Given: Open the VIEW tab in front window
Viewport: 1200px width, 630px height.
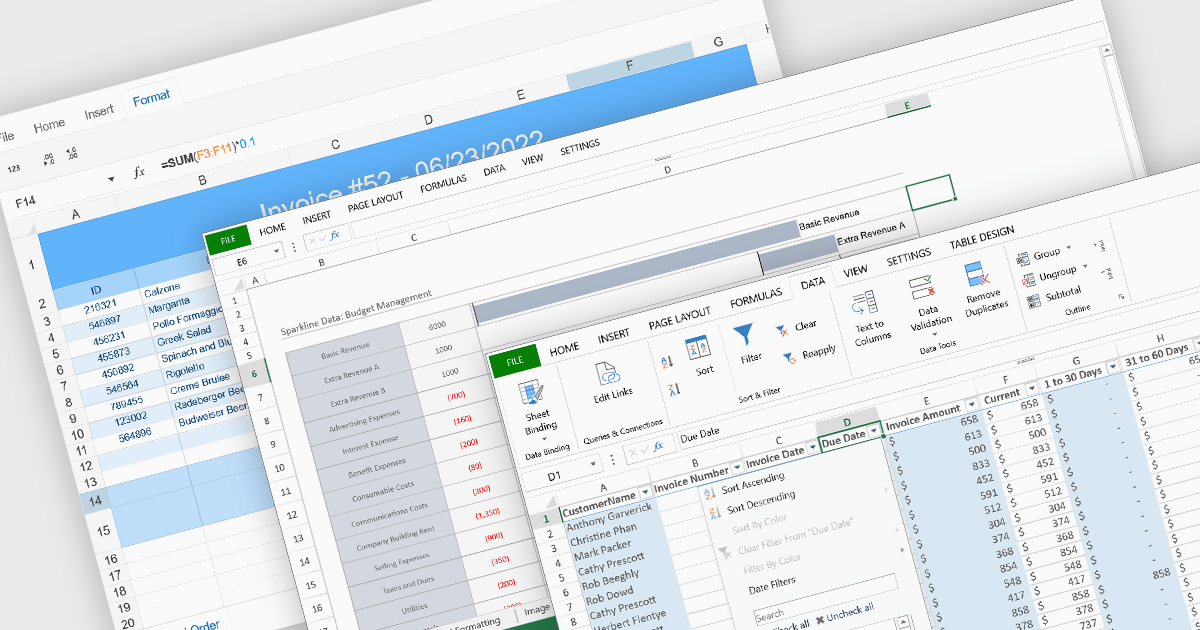Looking at the screenshot, I should click(855, 271).
